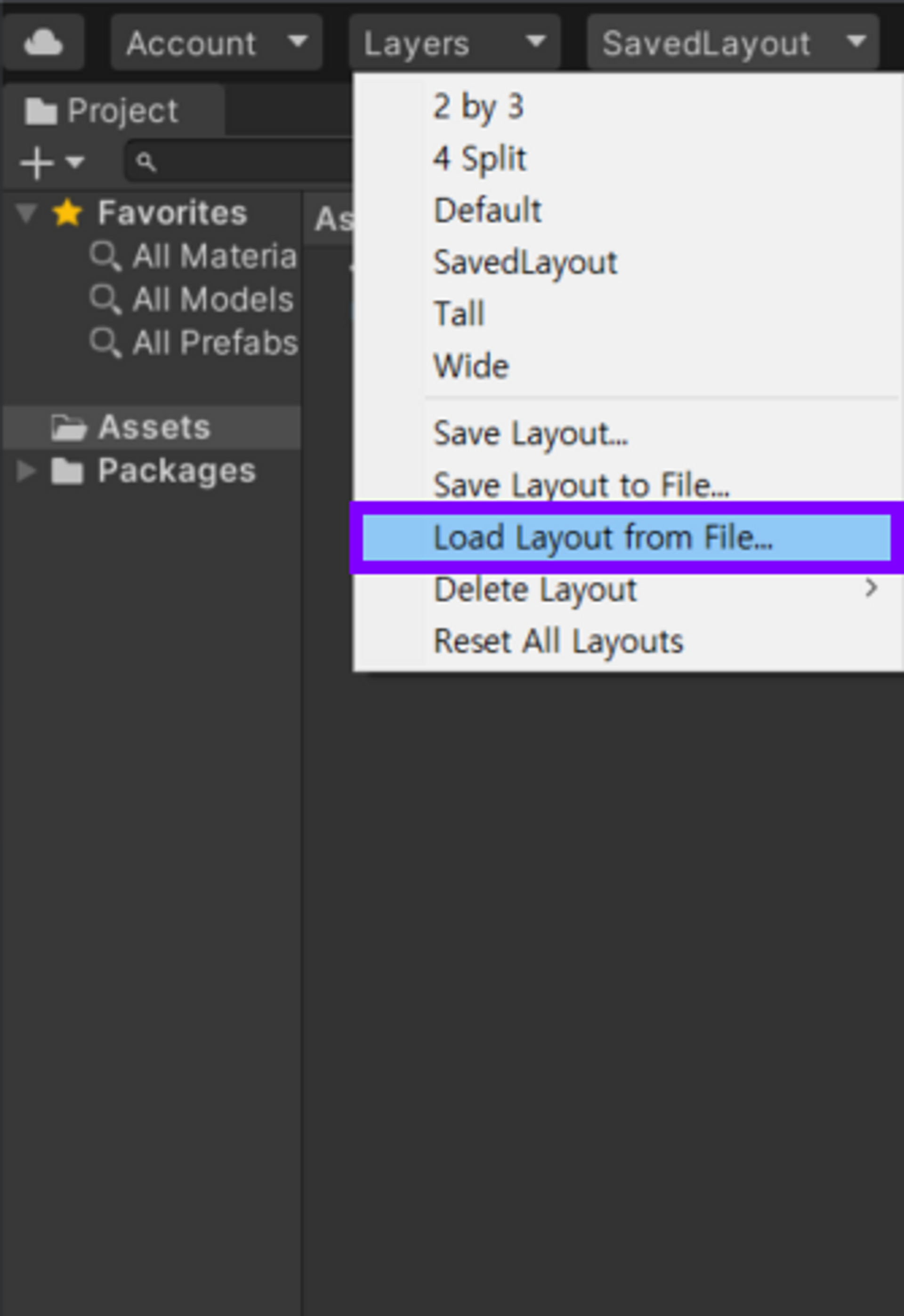Choose Save Layout to File…
This screenshot has width=904, height=1316.
coord(581,485)
